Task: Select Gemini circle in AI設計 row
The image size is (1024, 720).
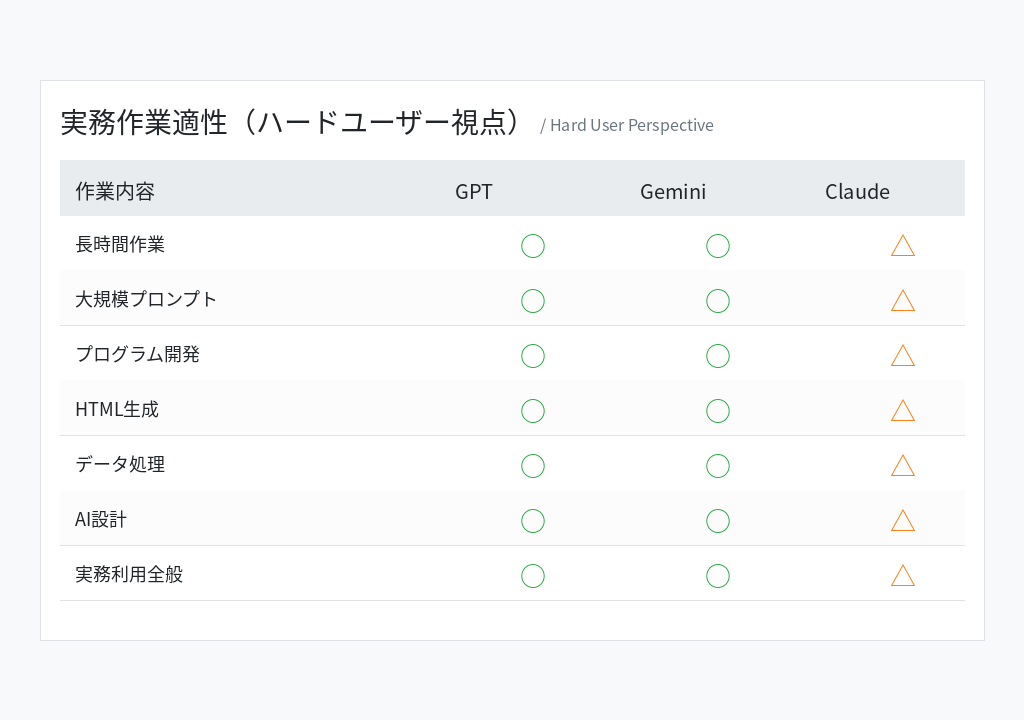Action: [718, 521]
